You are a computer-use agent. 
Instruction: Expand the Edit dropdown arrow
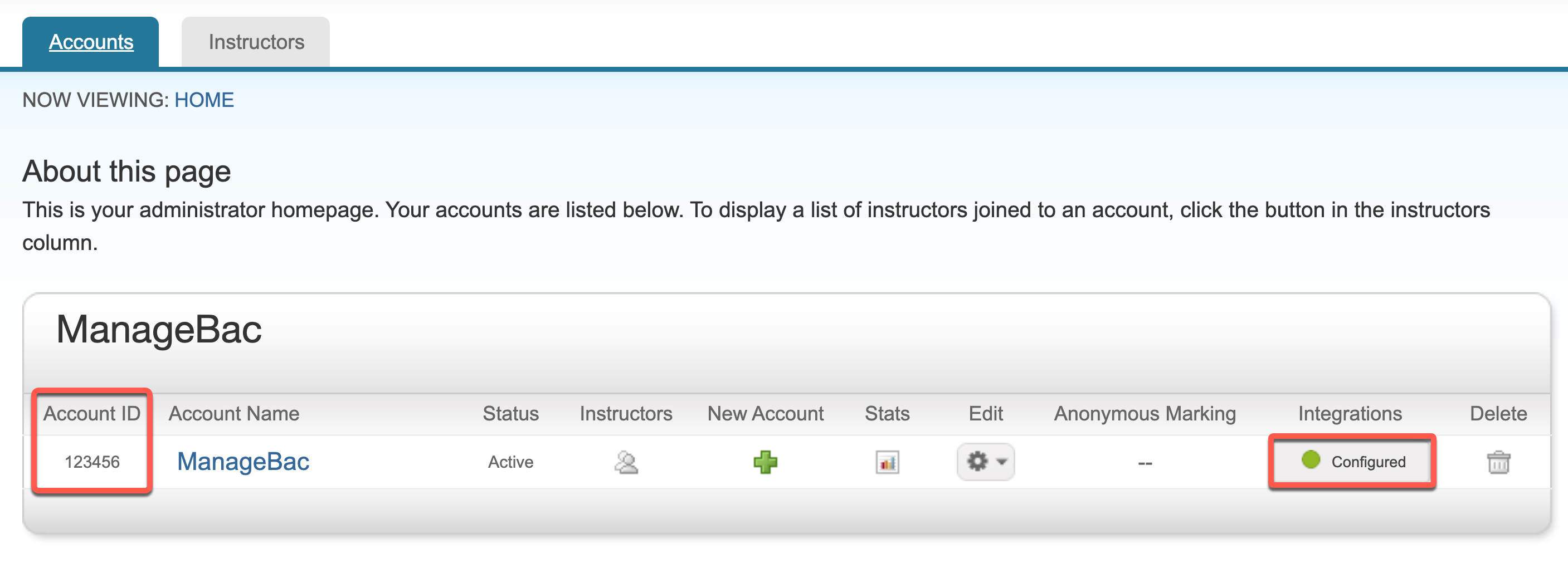point(1001,462)
